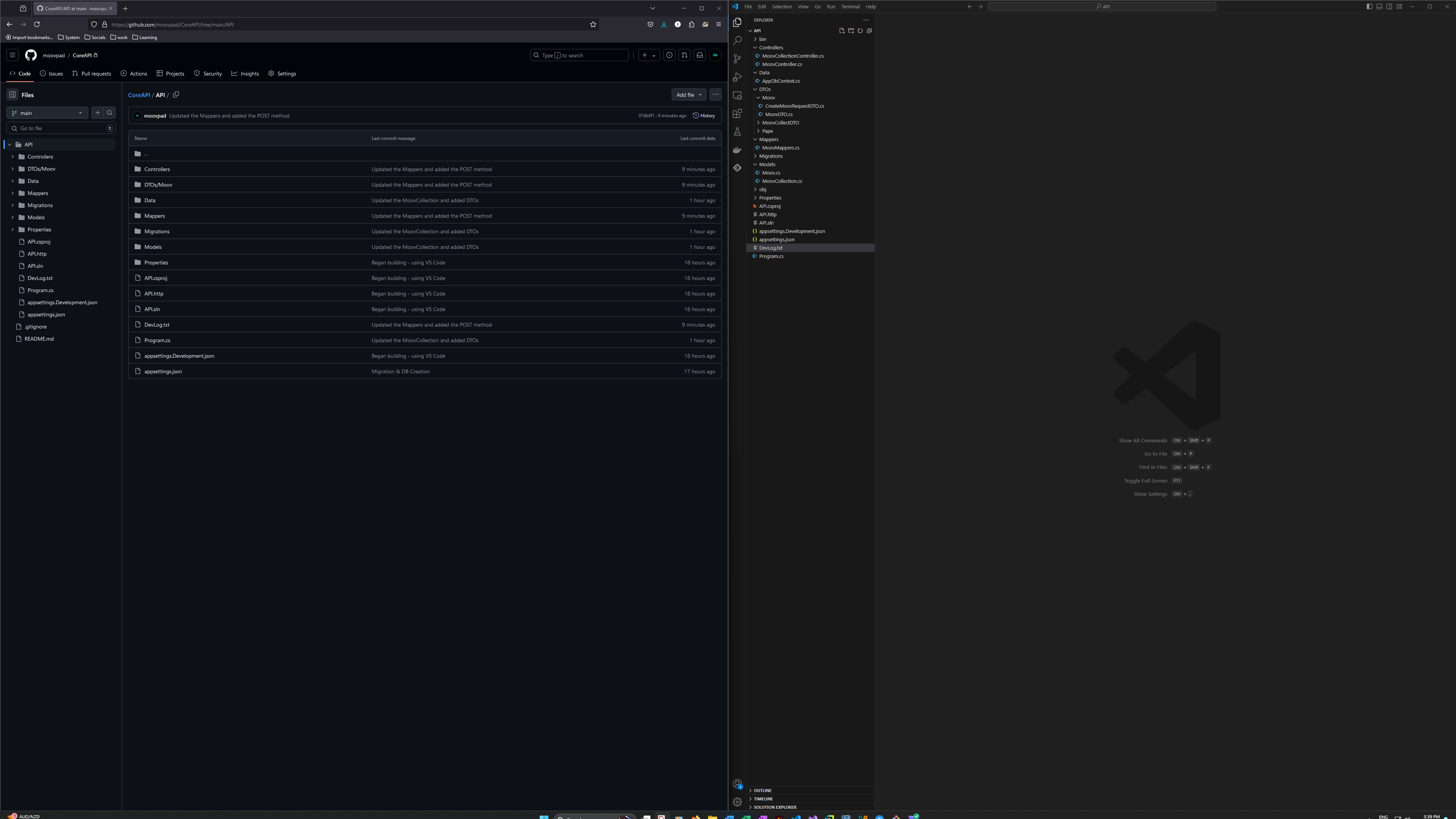The height and width of the screenshot is (819, 1456).
Task: Collapse Controllers folder in VS Code Explorer
Action: point(756,47)
